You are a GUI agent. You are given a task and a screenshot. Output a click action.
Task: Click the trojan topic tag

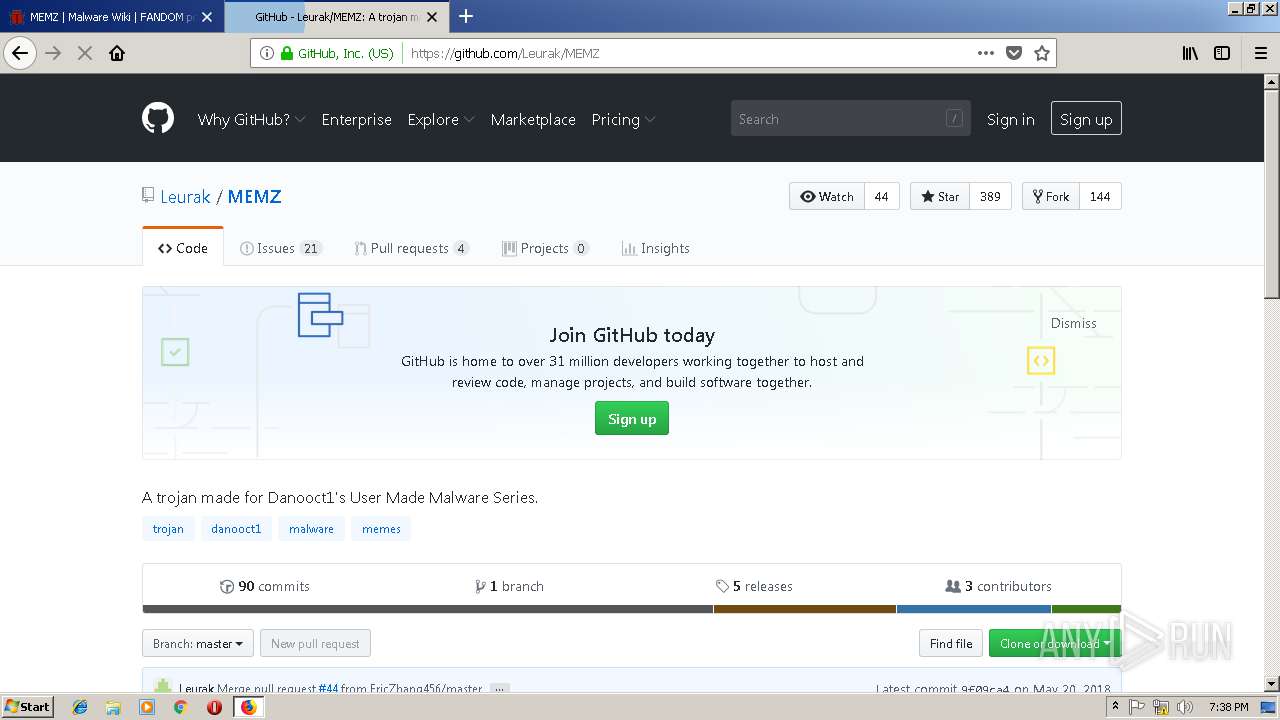click(x=168, y=529)
